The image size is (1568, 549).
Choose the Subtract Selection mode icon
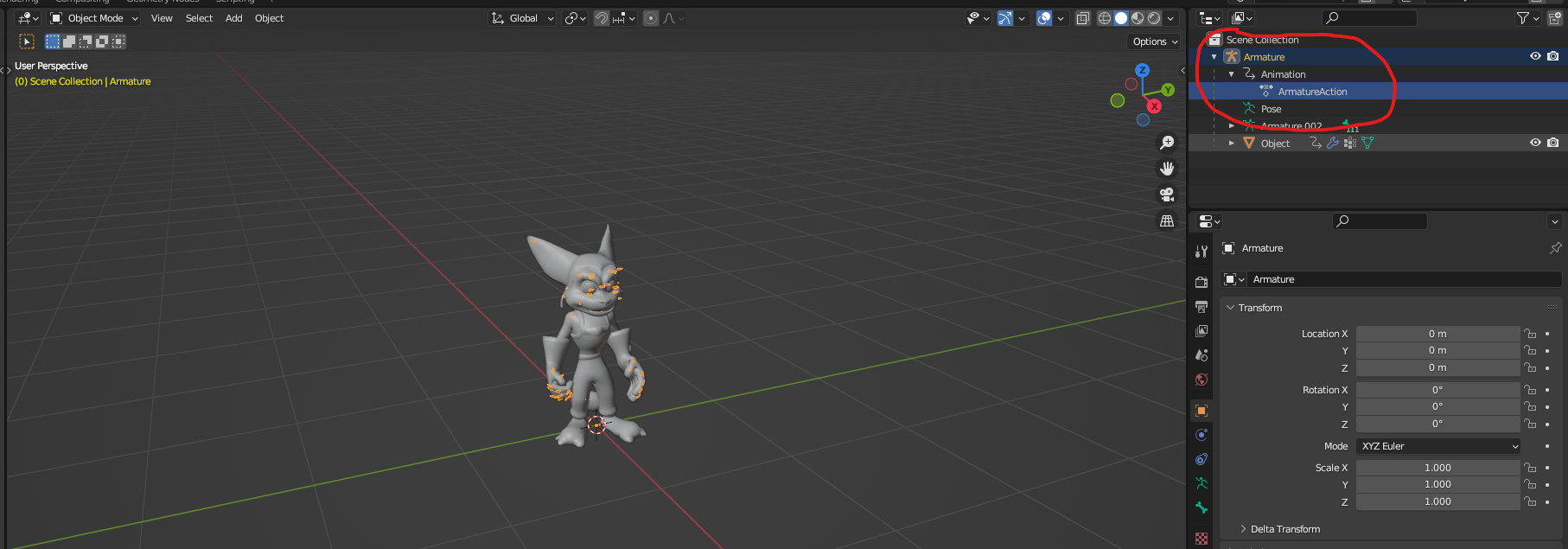[86, 41]
